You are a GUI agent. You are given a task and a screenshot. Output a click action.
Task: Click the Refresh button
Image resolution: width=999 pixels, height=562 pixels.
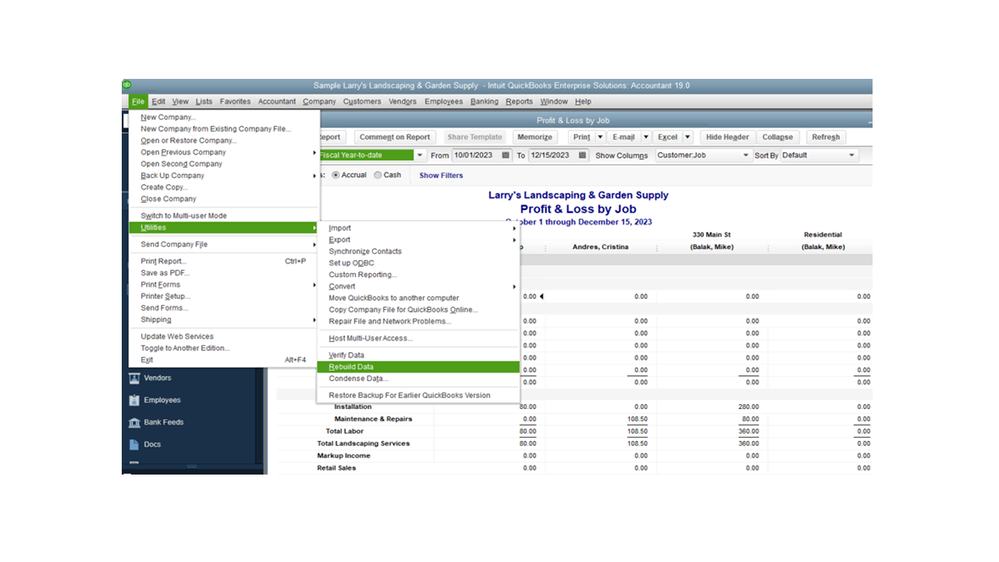[826, 137]
